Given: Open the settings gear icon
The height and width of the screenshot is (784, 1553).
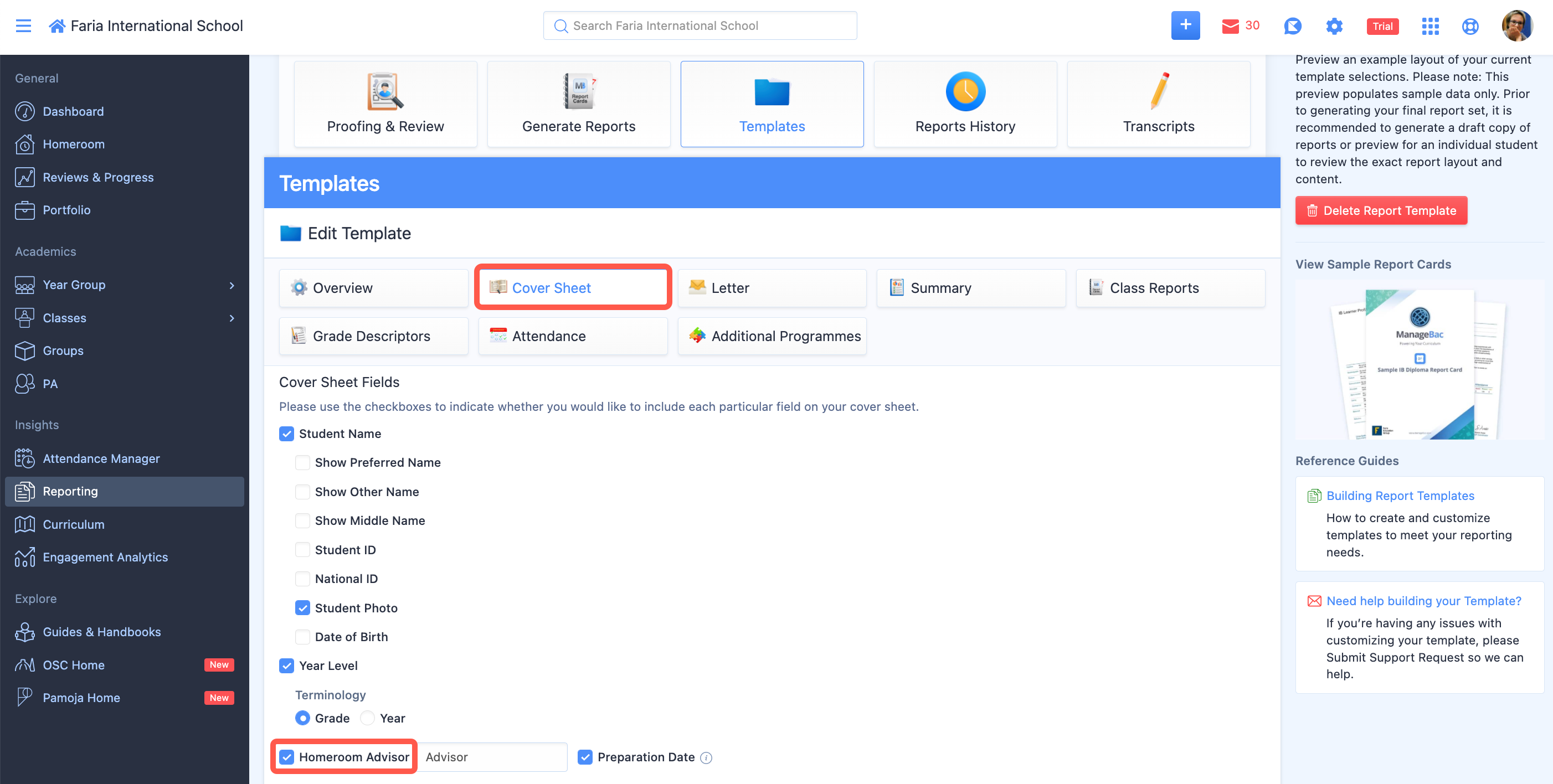Looking at the screenshot, I should click(1334, 26).
